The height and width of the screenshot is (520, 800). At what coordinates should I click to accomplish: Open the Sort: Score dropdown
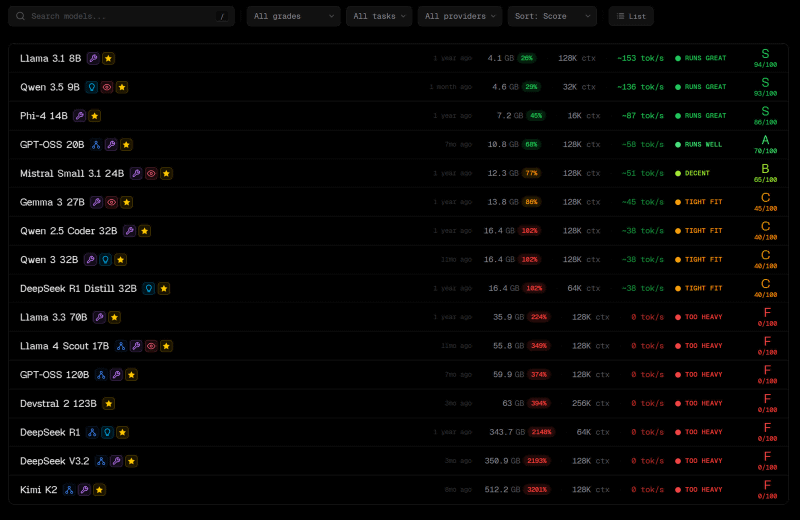point(551,16)
